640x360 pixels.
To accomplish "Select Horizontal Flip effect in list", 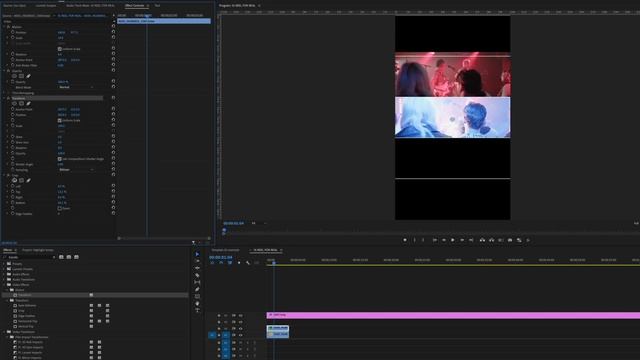I will (27, 321).
